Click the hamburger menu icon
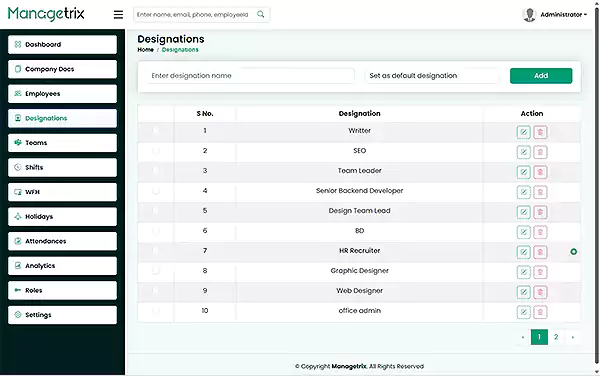600x376 pixels. click(118, 15)
